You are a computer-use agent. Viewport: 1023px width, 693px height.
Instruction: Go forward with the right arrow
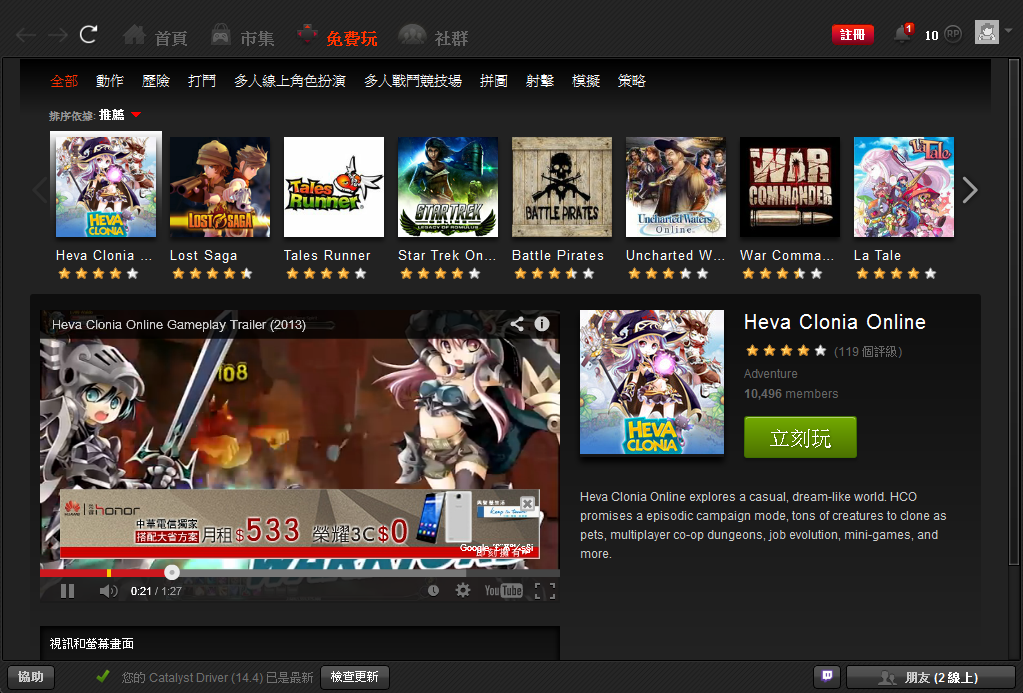click(x=57, y=35)
